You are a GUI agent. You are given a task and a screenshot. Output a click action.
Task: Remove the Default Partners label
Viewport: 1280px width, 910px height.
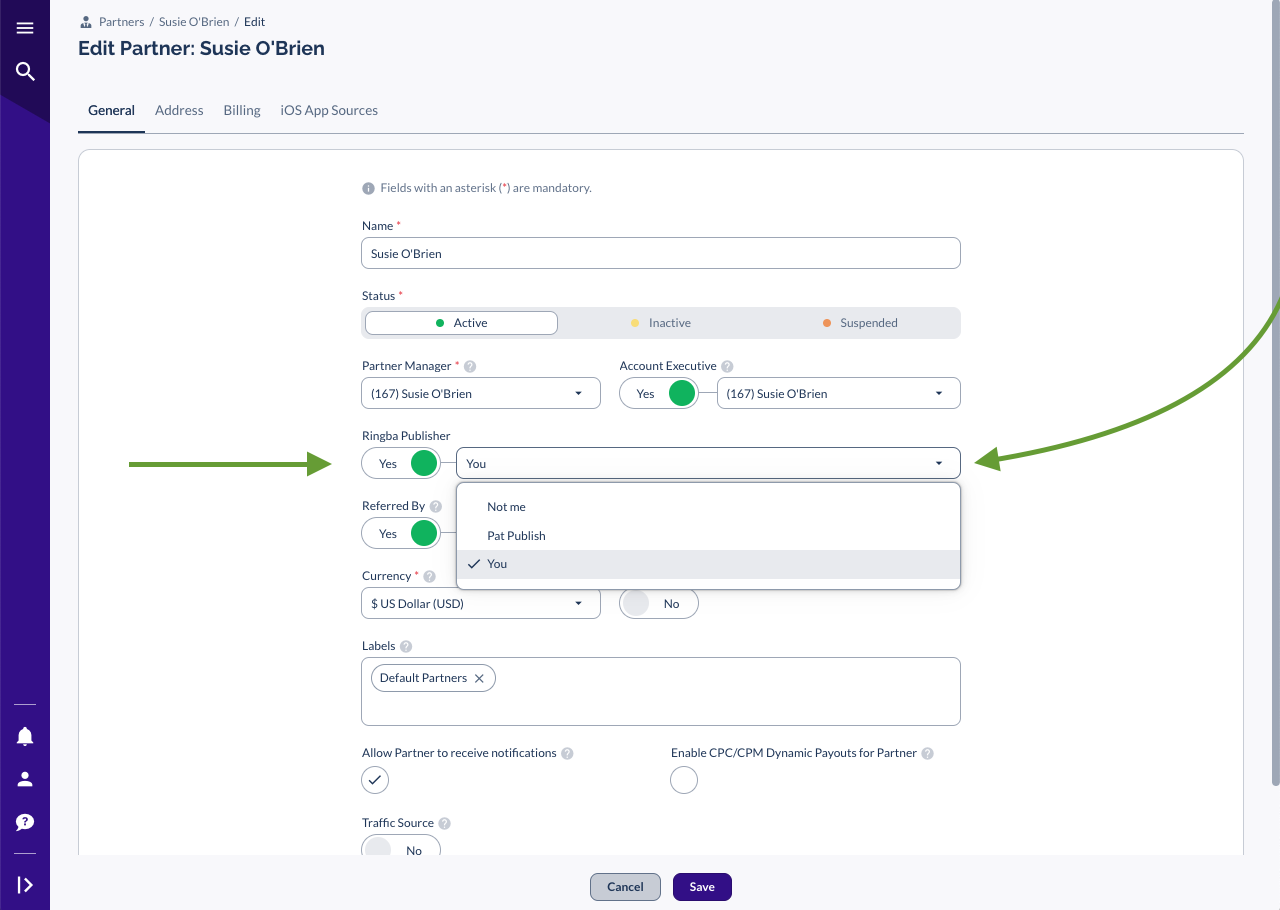coord(479,678)
